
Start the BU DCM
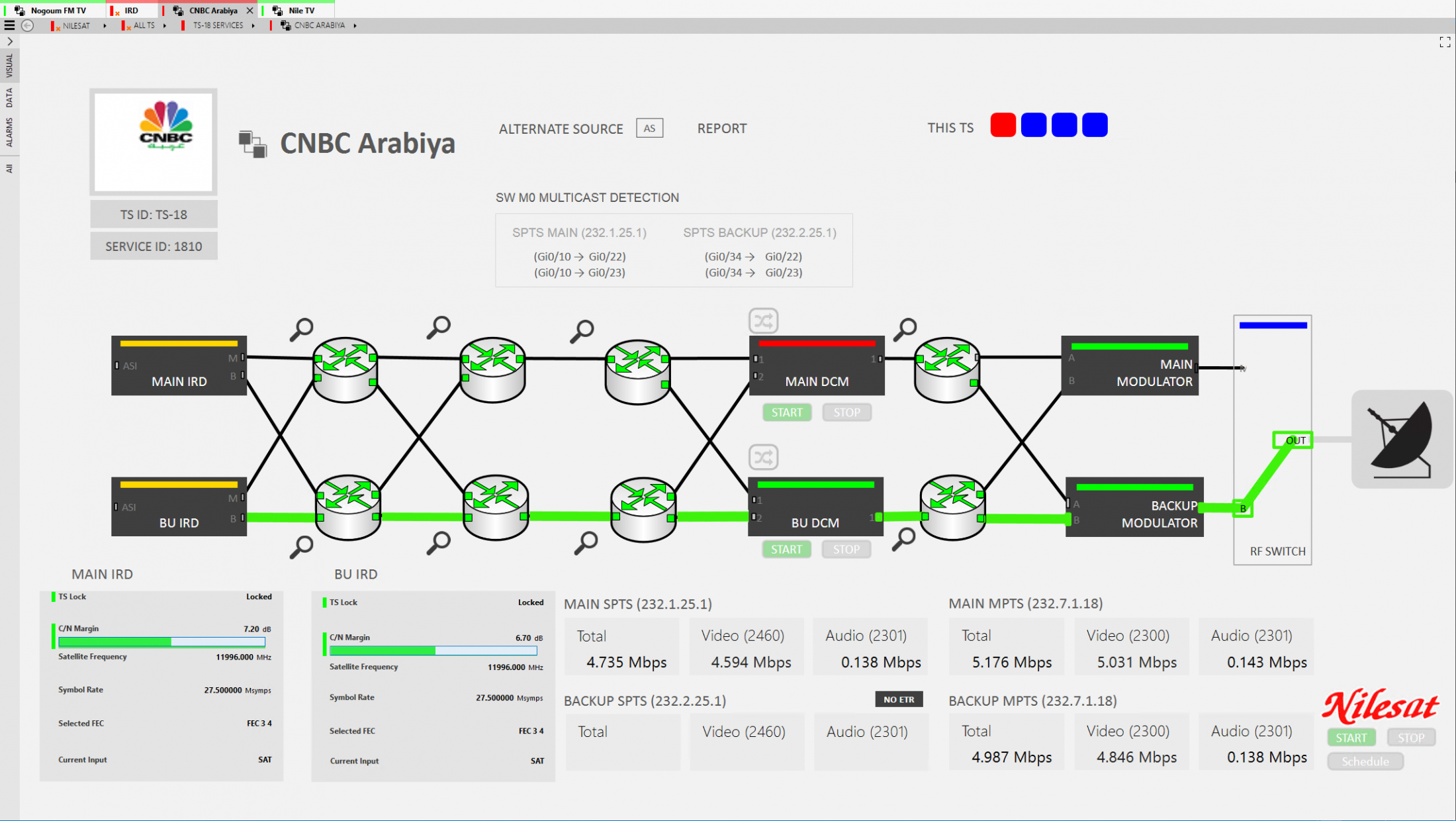[786, 550]
